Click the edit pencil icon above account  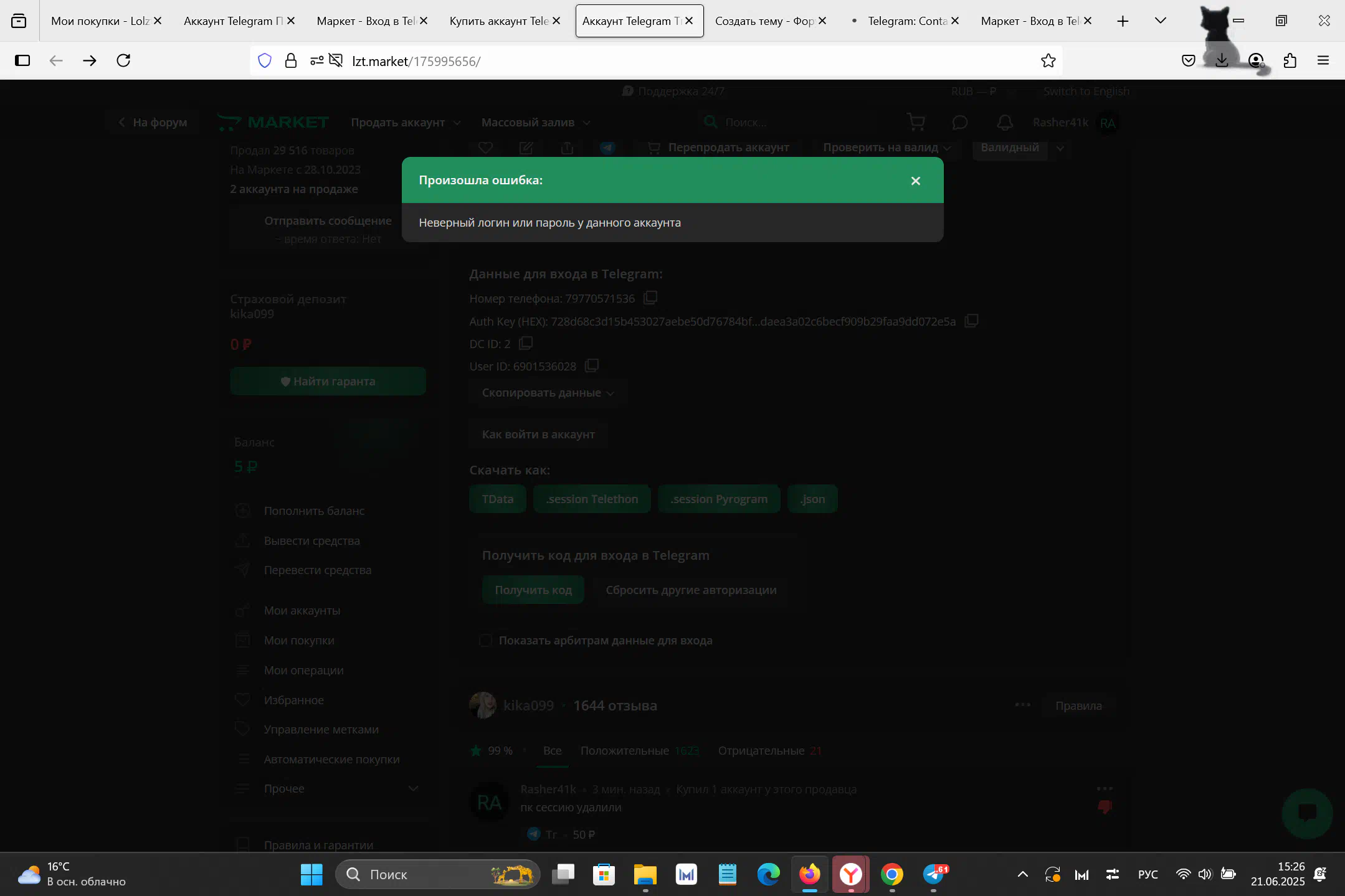[x=526, y=148]
